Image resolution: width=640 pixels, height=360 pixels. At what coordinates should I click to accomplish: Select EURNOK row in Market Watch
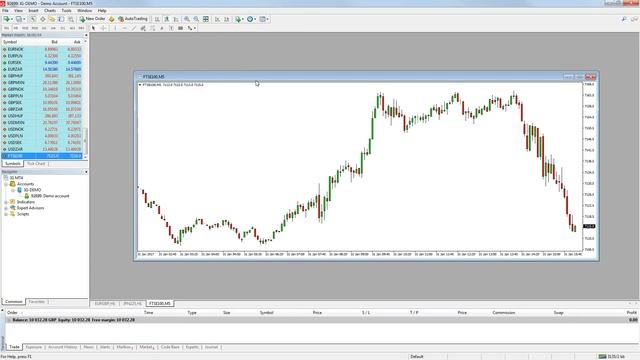pos(42,49)
